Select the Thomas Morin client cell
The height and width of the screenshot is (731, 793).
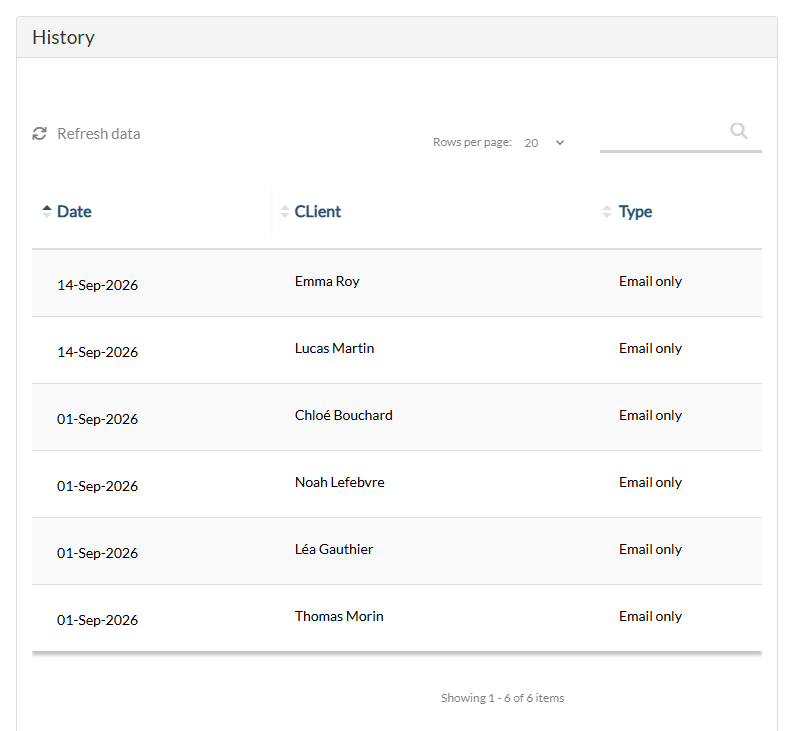pos(339,616)
